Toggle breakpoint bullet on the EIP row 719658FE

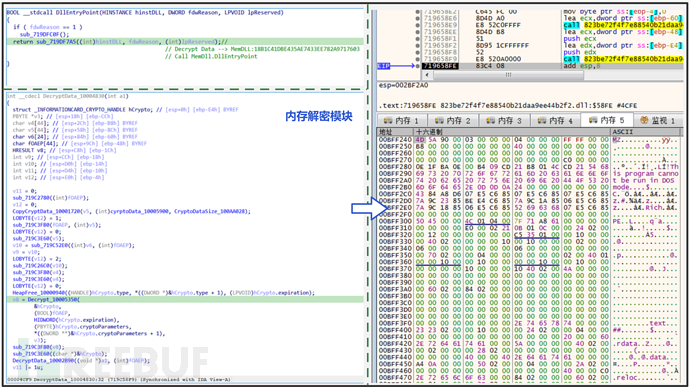(x=417, y=66)
